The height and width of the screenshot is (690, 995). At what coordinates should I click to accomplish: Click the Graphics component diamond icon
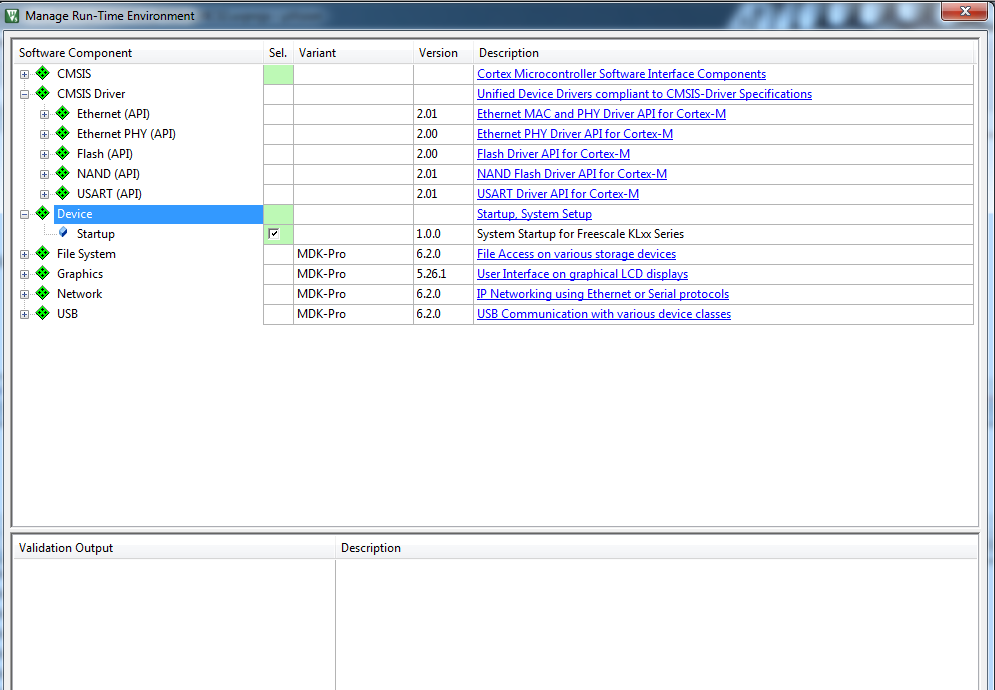(x=43, y=274)
